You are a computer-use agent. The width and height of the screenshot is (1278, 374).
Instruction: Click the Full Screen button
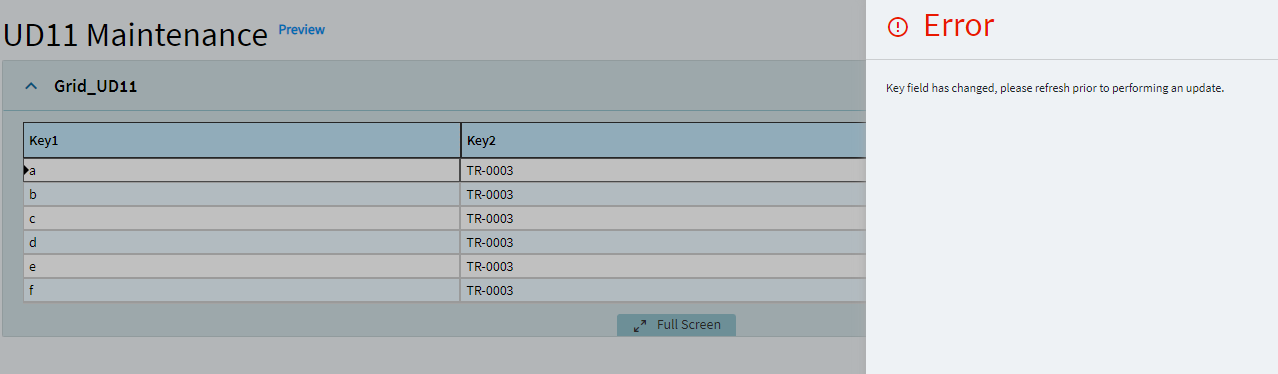point(676,325)
